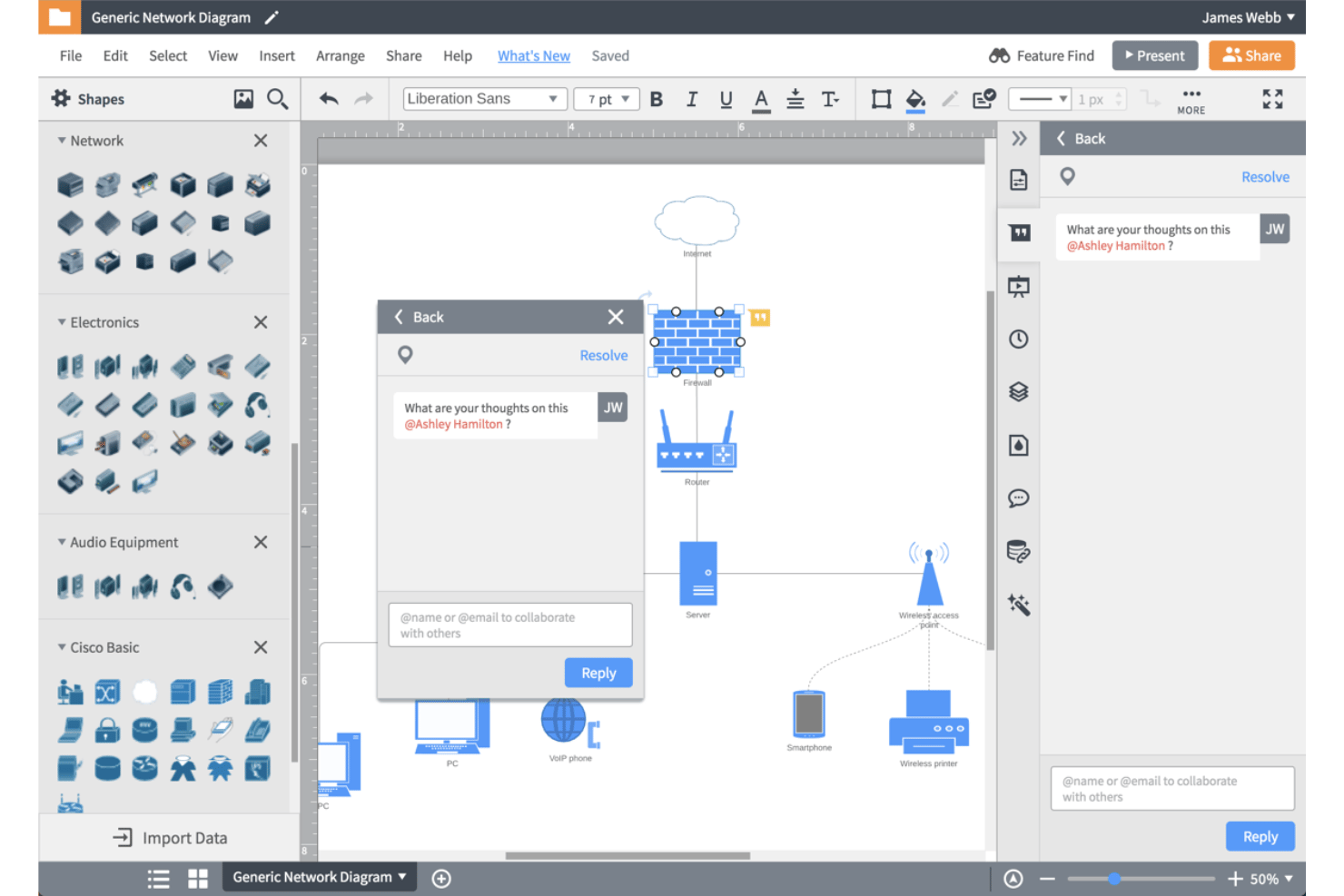Open the shape style droplet panel icon

point(1019,445)
